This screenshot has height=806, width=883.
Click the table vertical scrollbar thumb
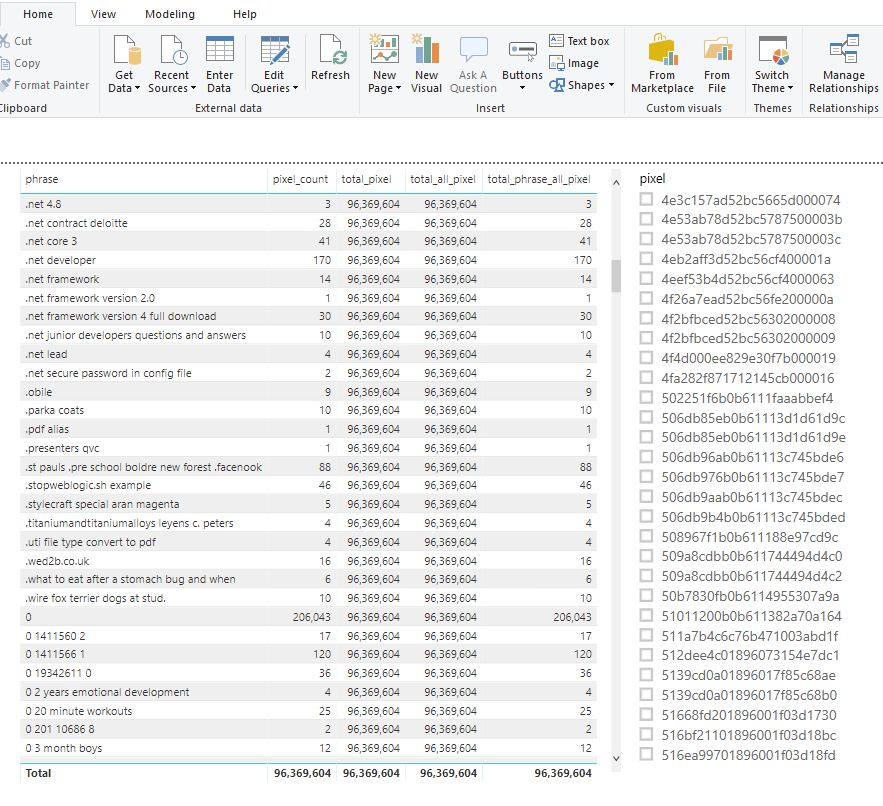(616, 275)
